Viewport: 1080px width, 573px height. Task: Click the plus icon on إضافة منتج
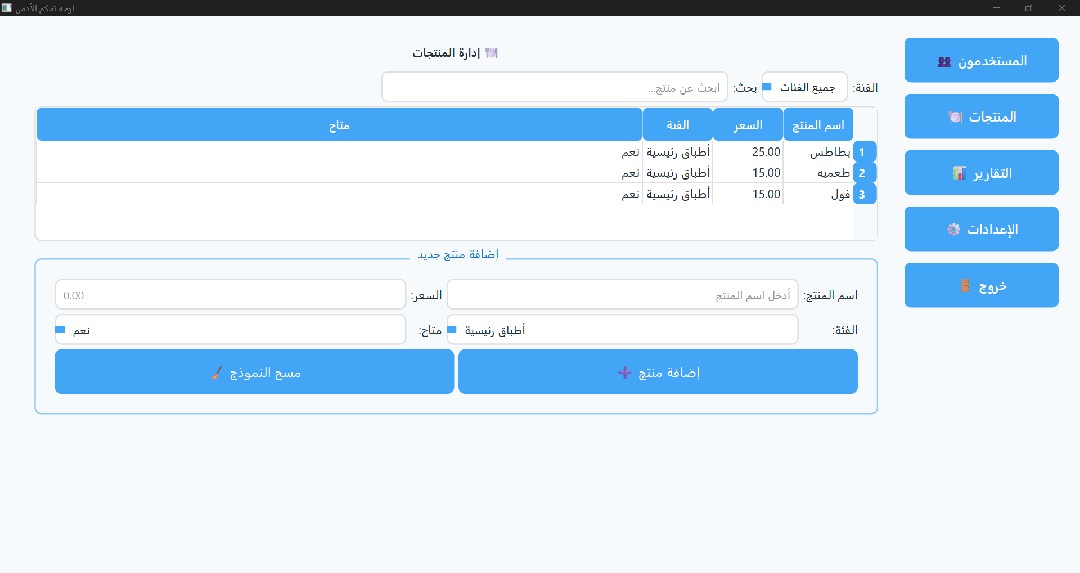(625, 372)
